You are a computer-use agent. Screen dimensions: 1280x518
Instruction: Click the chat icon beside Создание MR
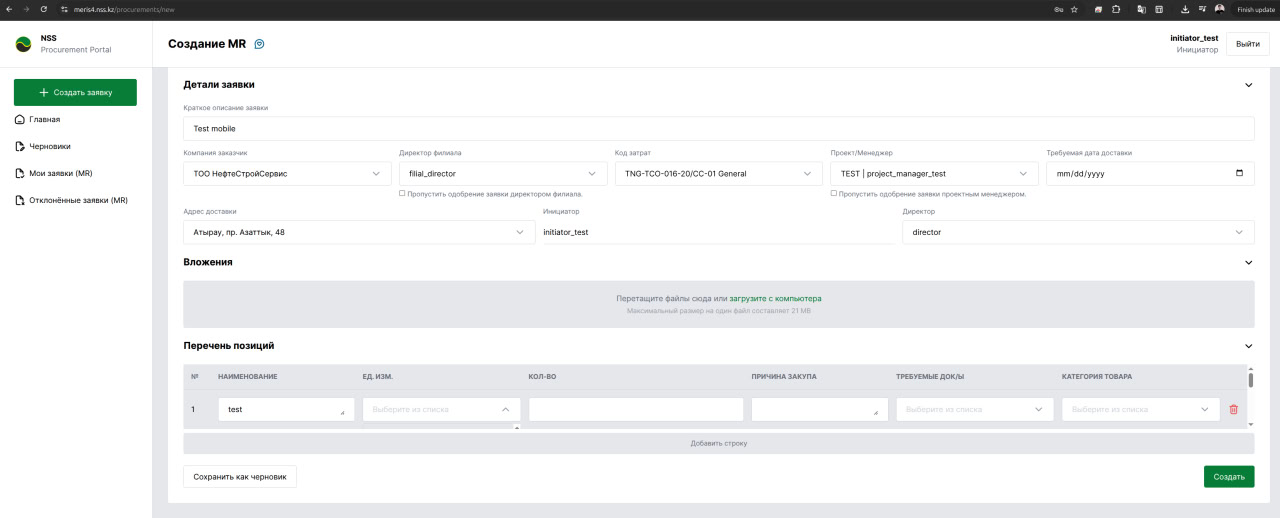(260, 44)
